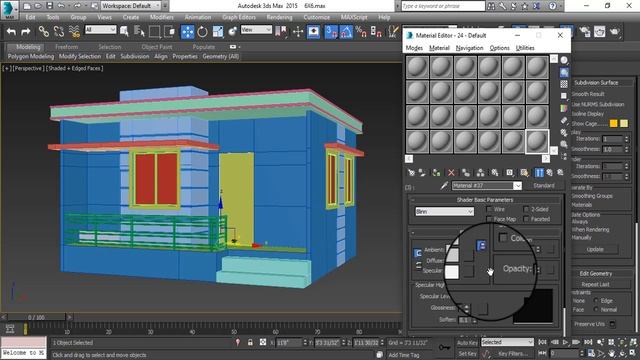Click the Sample Type sphere icon
Screen dimensions: 640x360
[564, 60]
